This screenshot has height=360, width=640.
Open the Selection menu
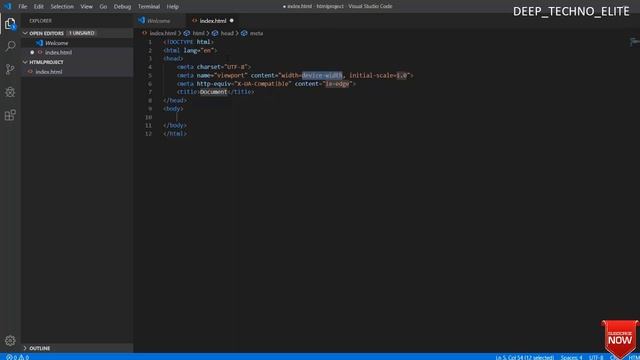62,7
